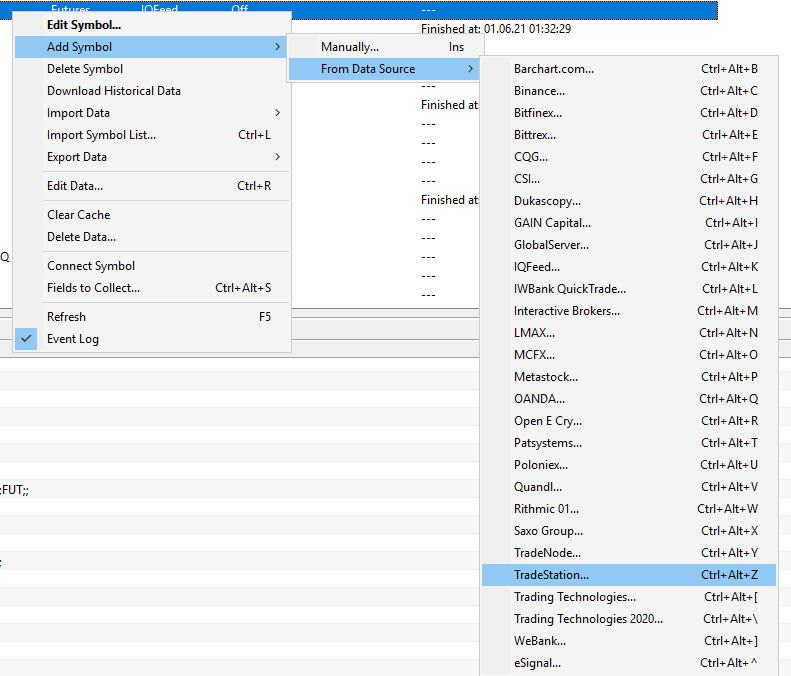Open Fields to Collect settings

[151, 288]
